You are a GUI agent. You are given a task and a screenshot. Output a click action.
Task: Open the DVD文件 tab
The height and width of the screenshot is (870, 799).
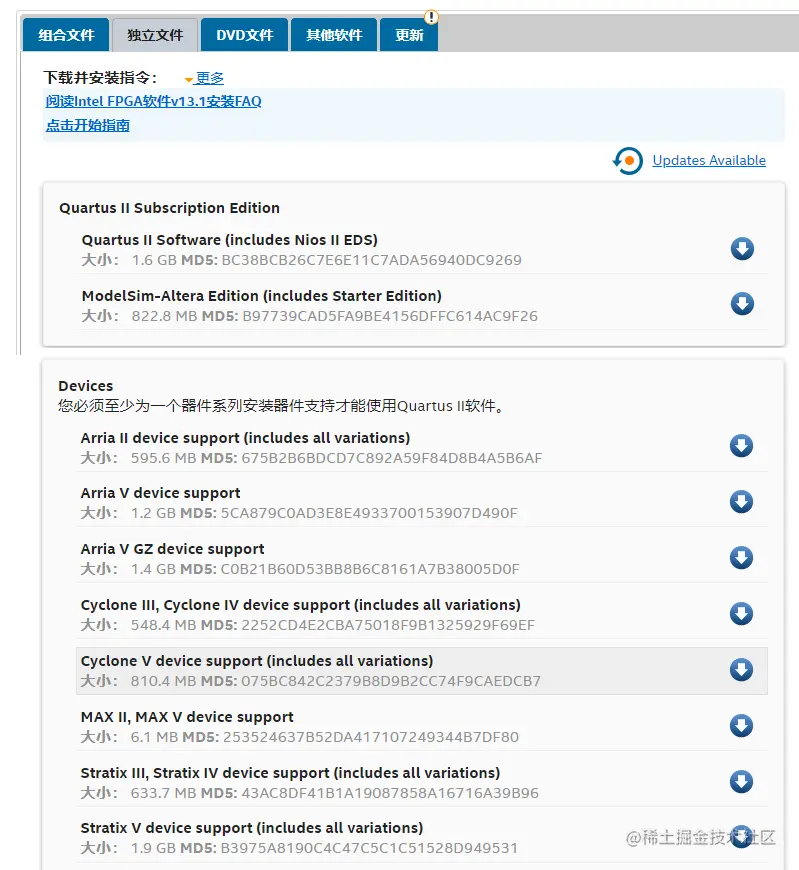click(x=245, y=35)
